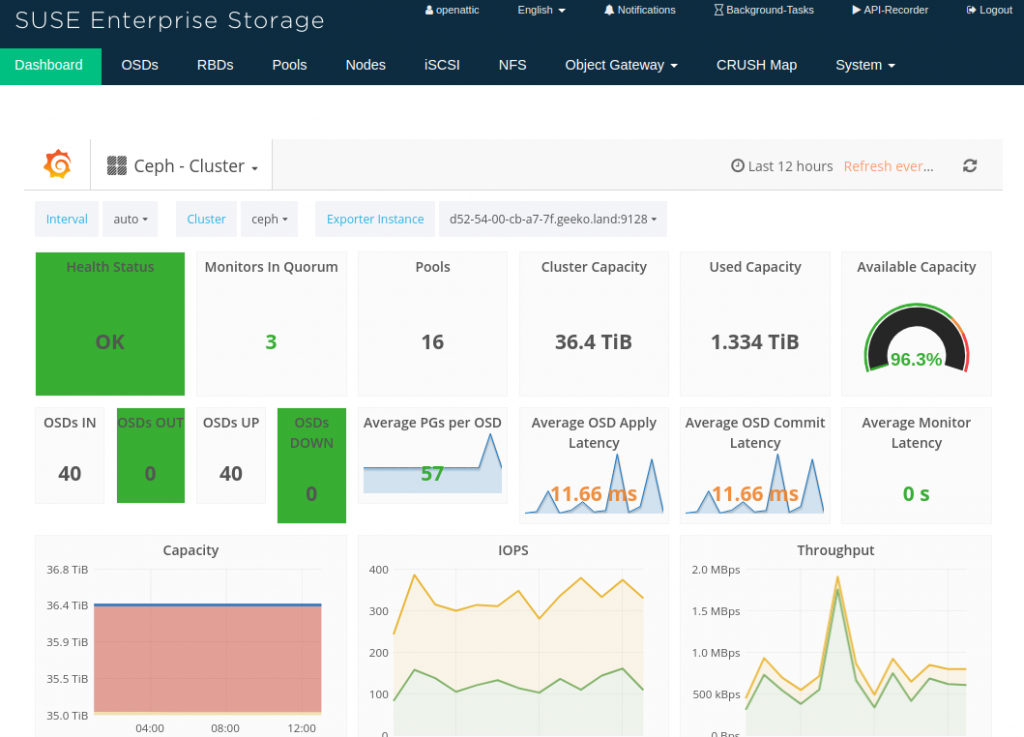Open the Cluster ceph dropdown
Image resolution: width=1024 pixels, height=737 pixels.
269,219
